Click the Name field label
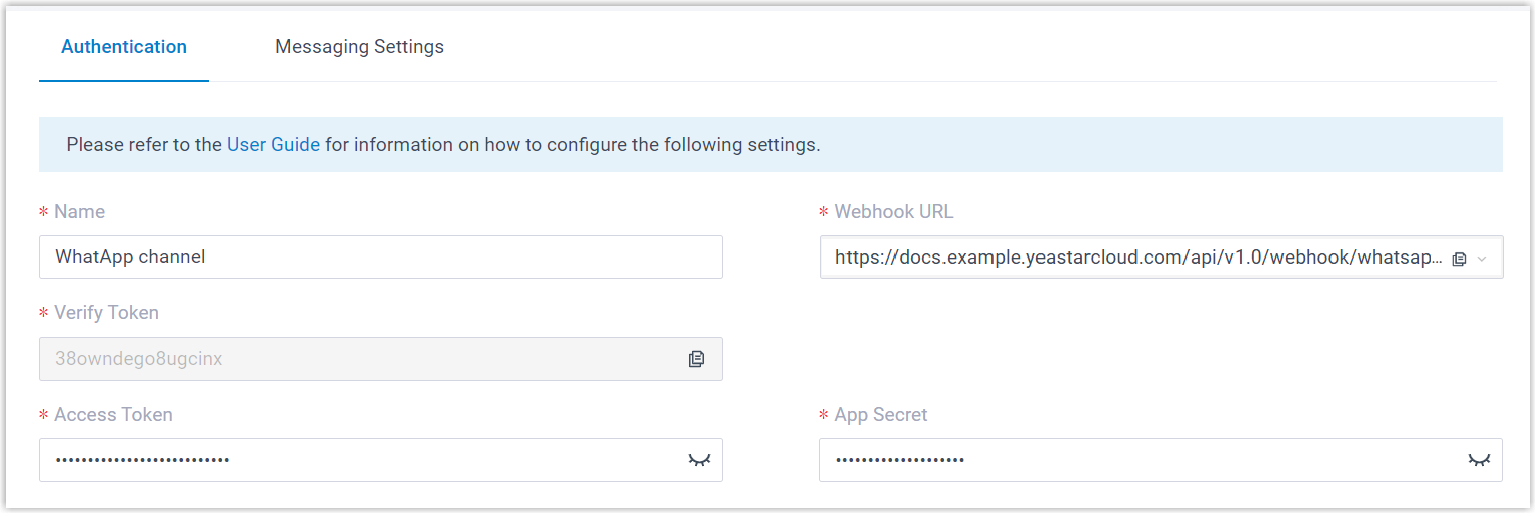The image size is (1536, 514). pos(79,212)
